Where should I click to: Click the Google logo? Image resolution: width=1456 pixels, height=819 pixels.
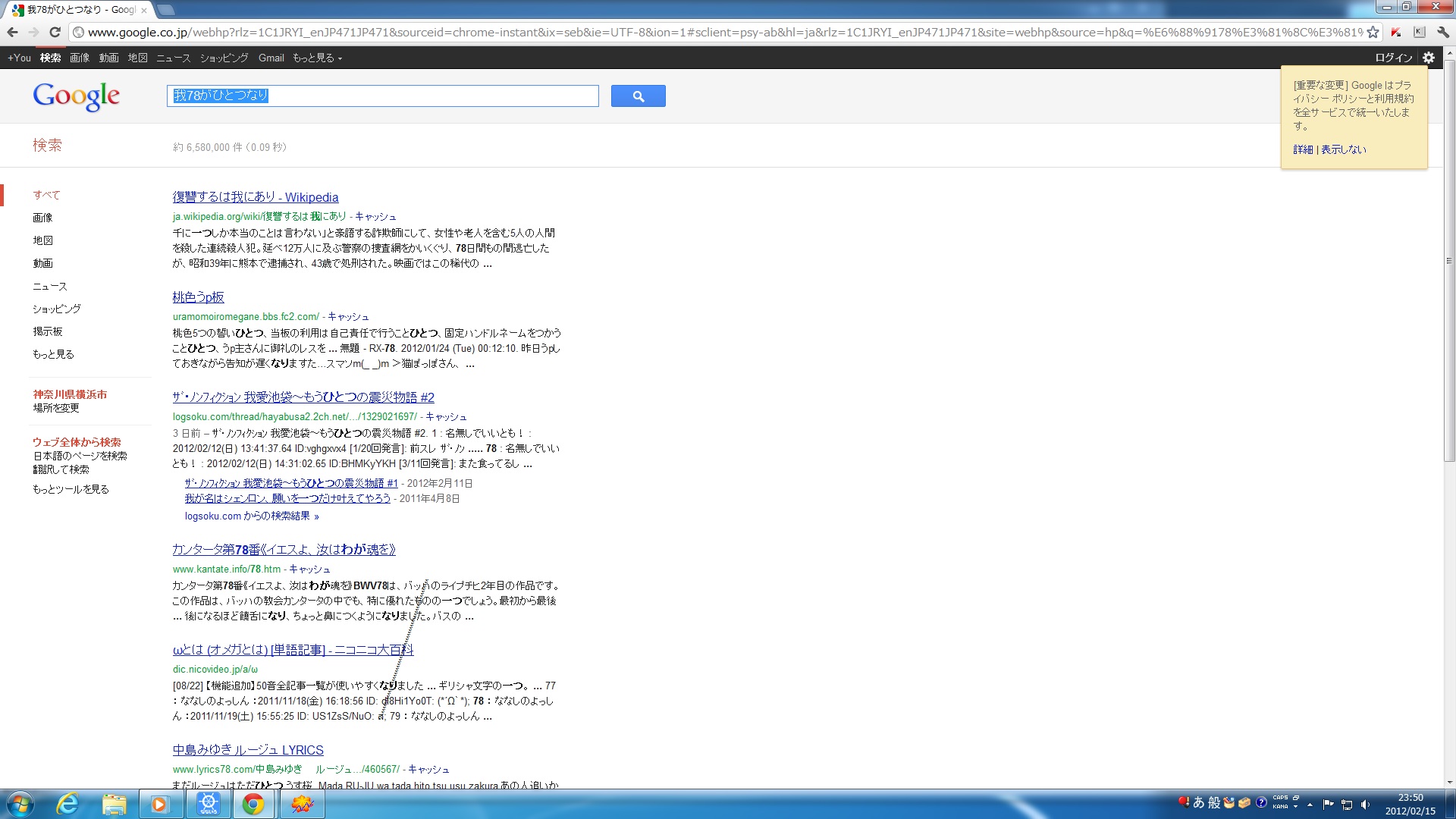click(76, 96)
